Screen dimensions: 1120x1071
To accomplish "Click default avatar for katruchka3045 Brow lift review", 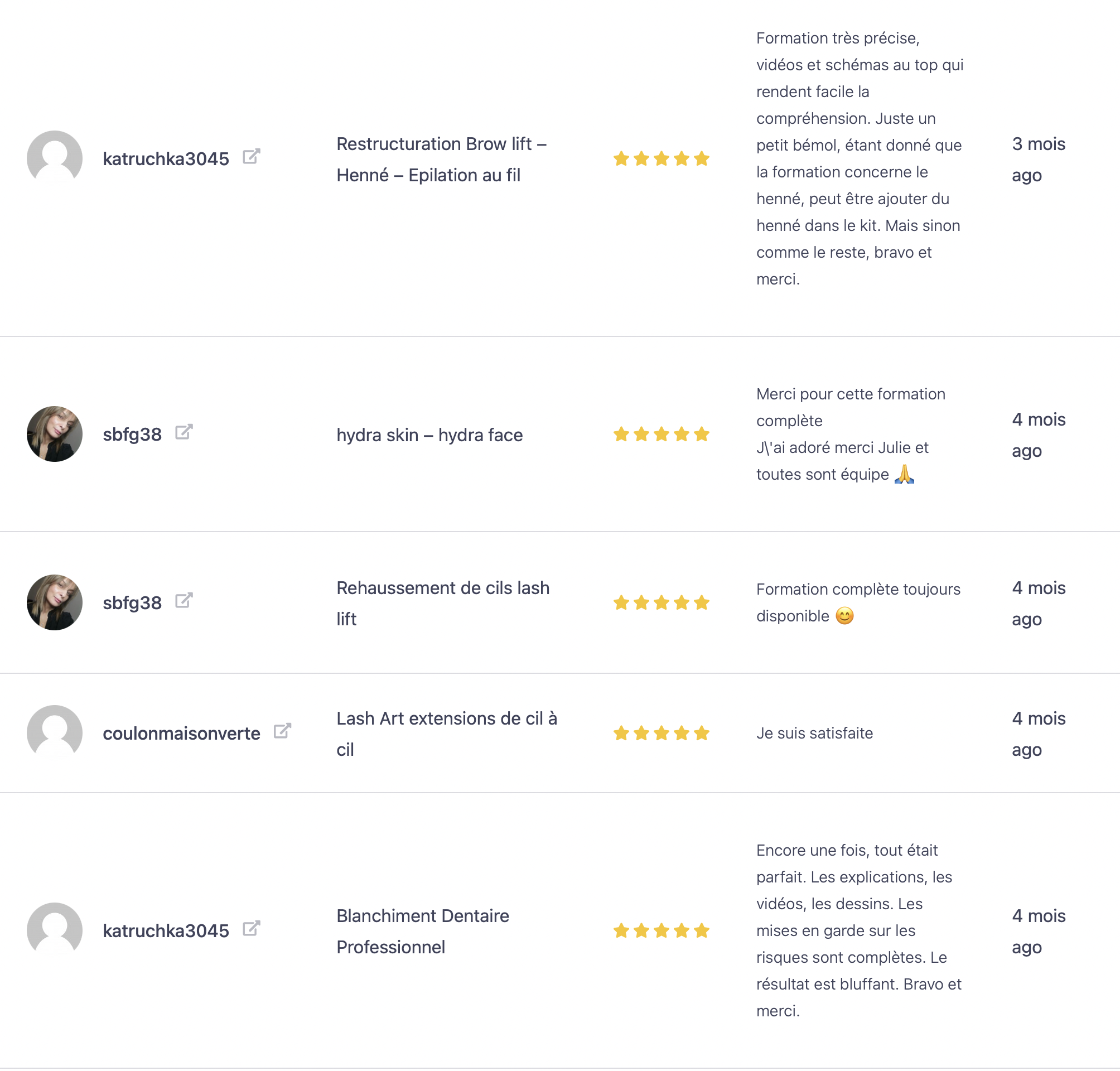I will tap(55, 158).
